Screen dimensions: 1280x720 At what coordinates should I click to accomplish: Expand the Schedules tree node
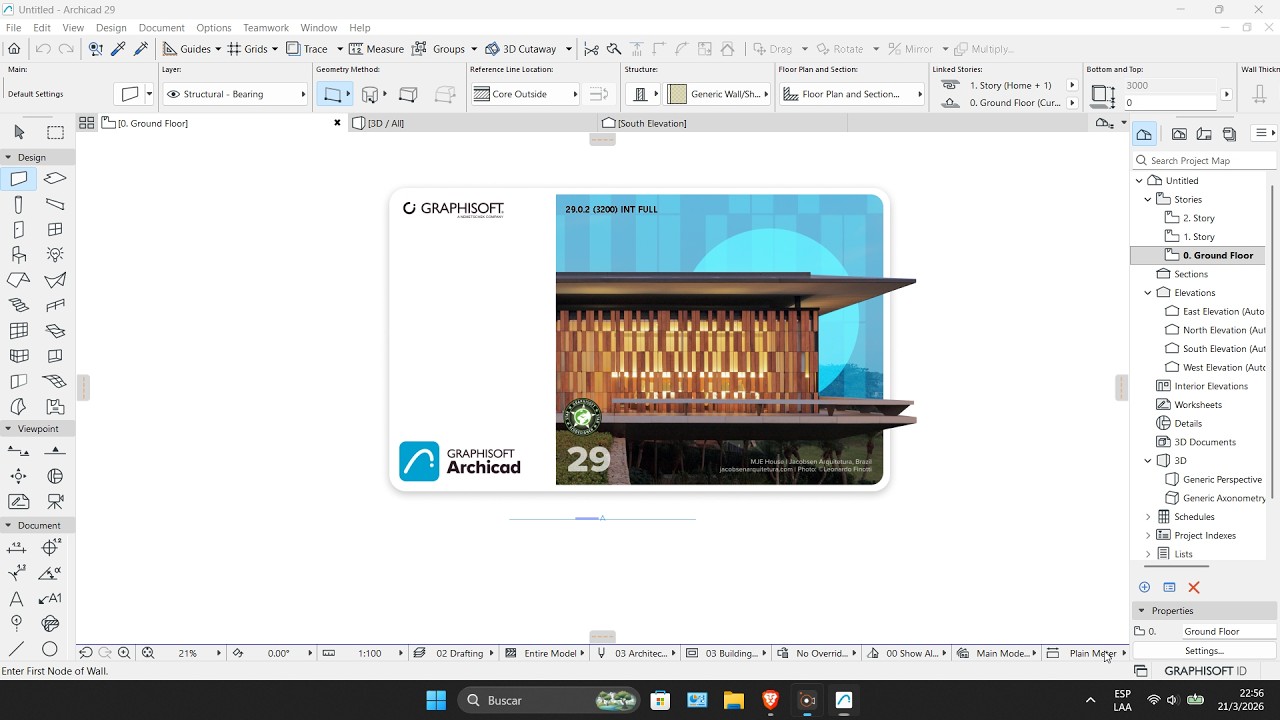tap(1148, 517)
